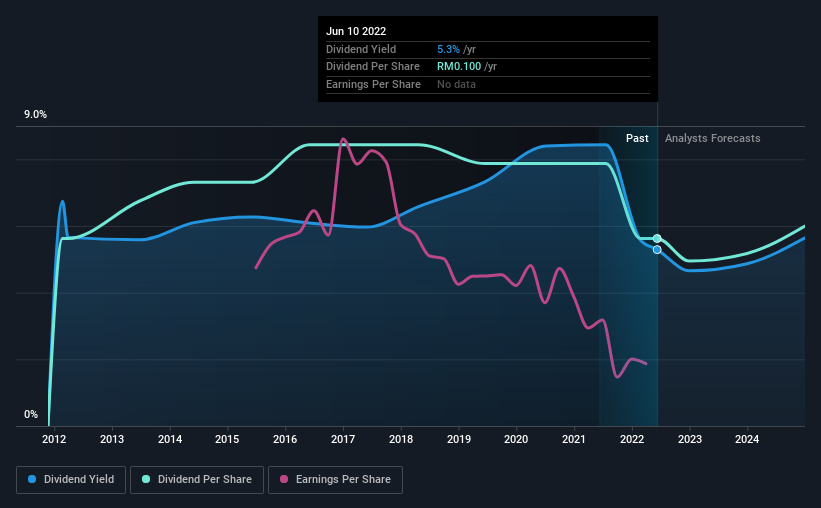Click the 2020 year axis label
This screenshot has width=821, height=508.
[x=516, y=439]
